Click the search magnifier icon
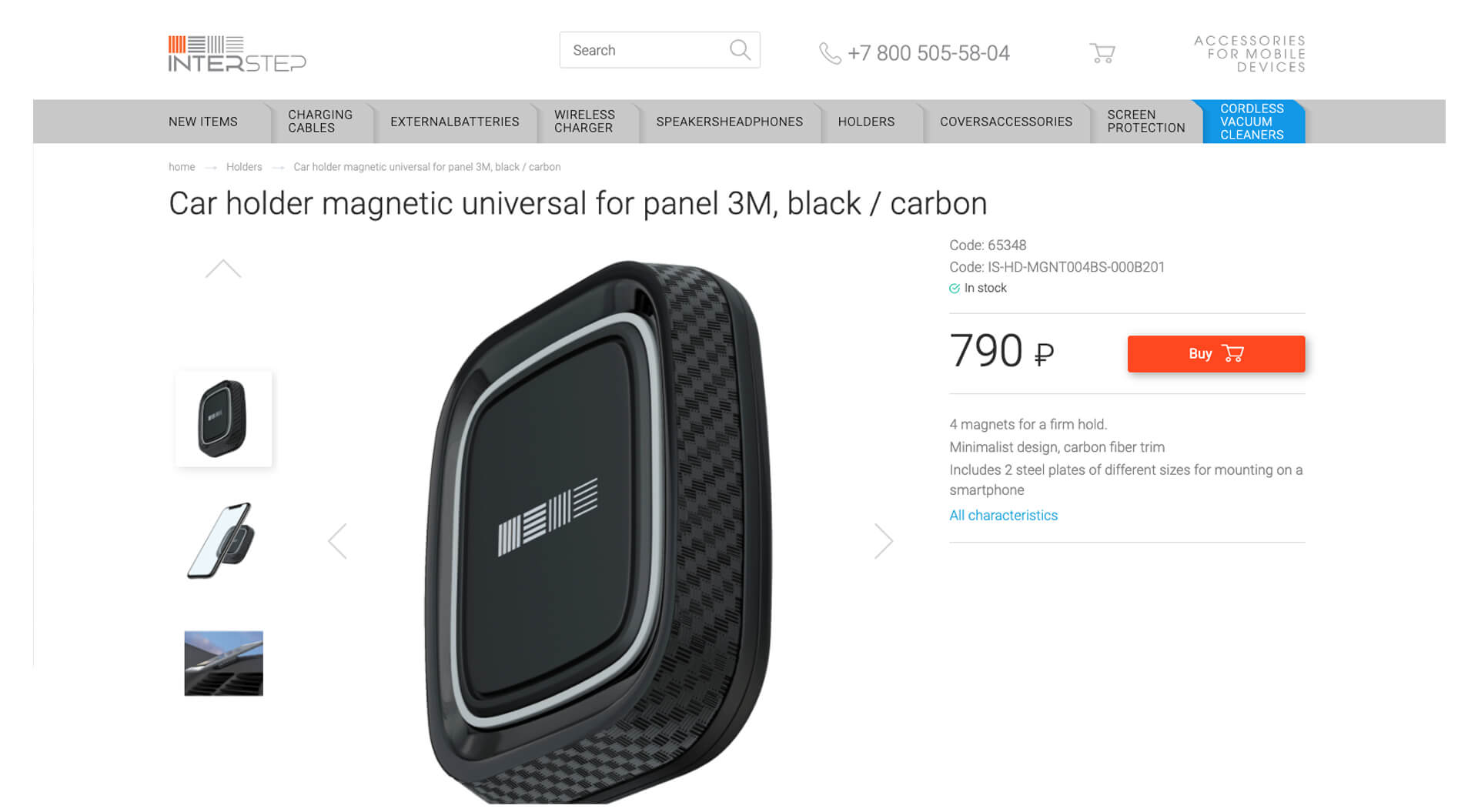This screenshot has height=812, width=1478. [740, 50]
